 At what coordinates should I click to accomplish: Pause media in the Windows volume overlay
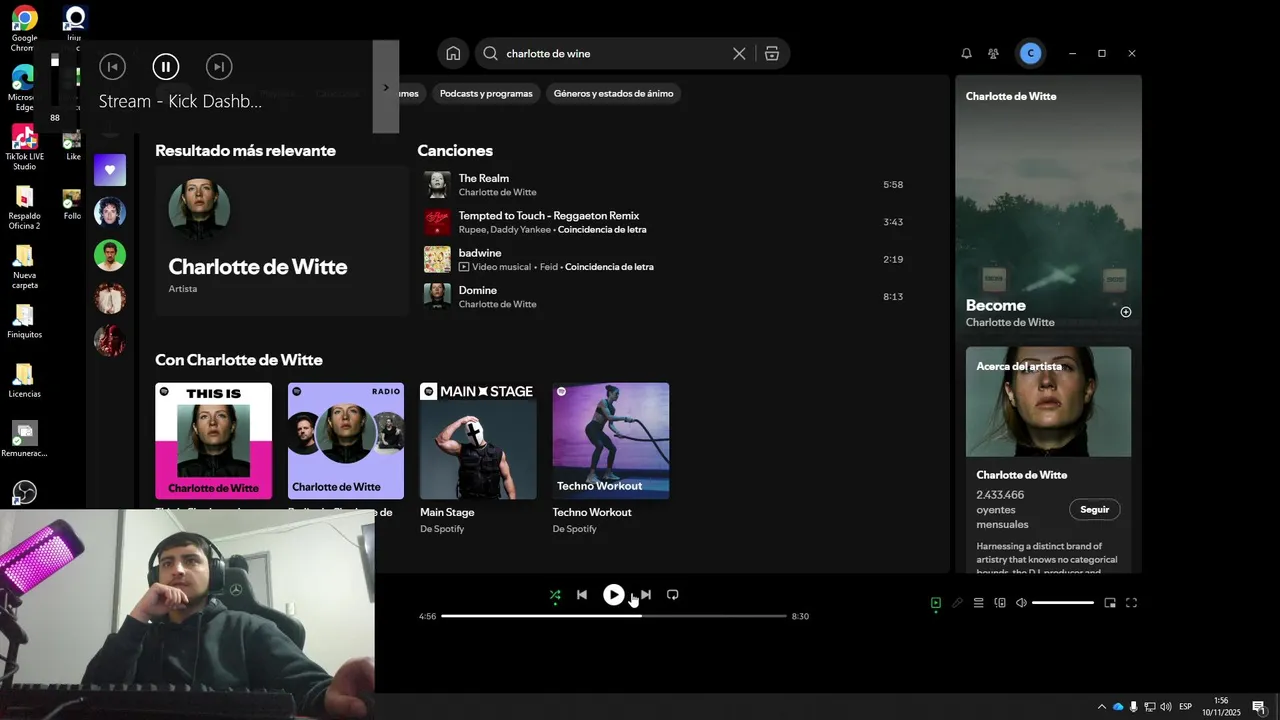click(x=166, y=67)
